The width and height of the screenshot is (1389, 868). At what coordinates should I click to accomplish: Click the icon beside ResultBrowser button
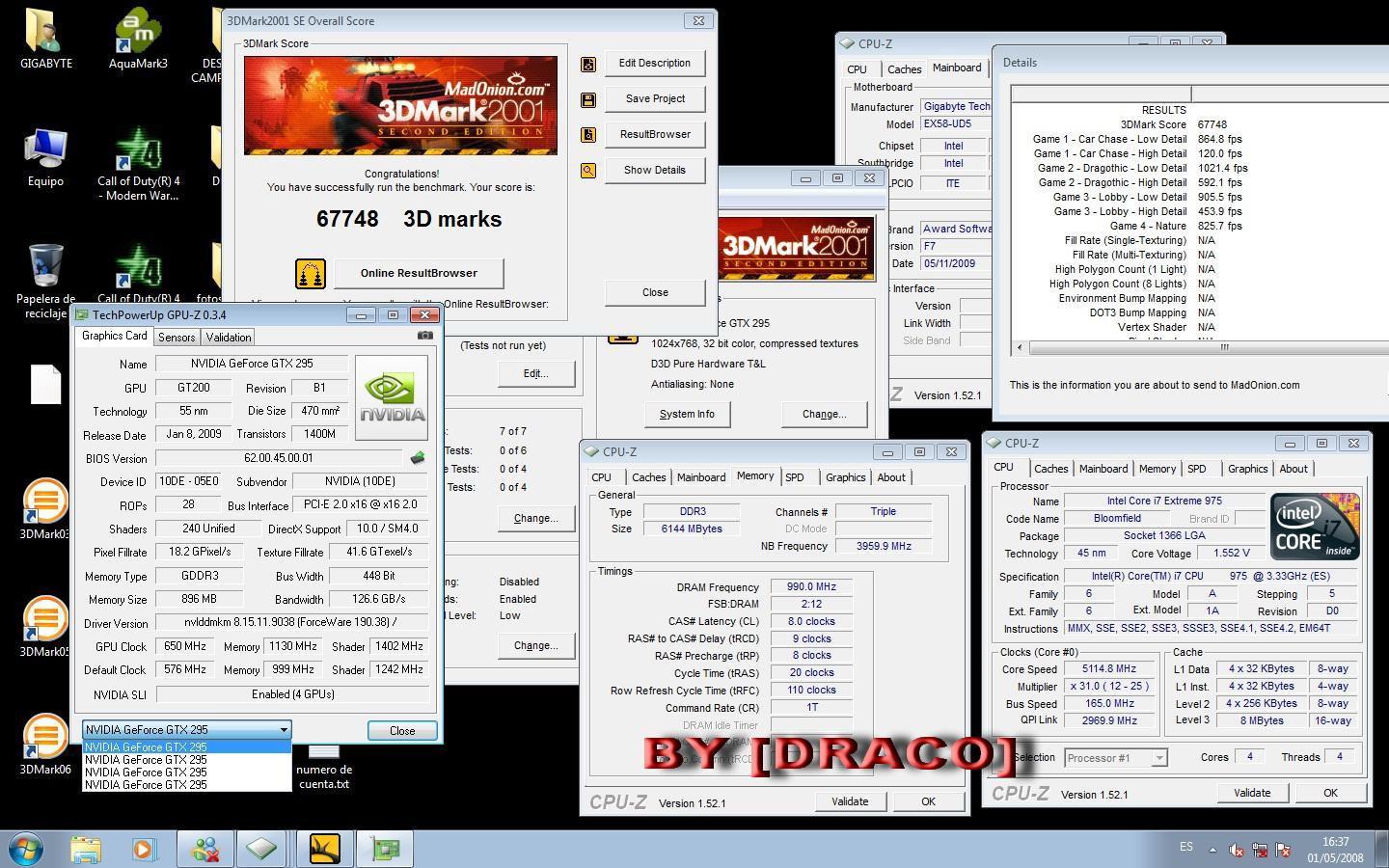588,135
